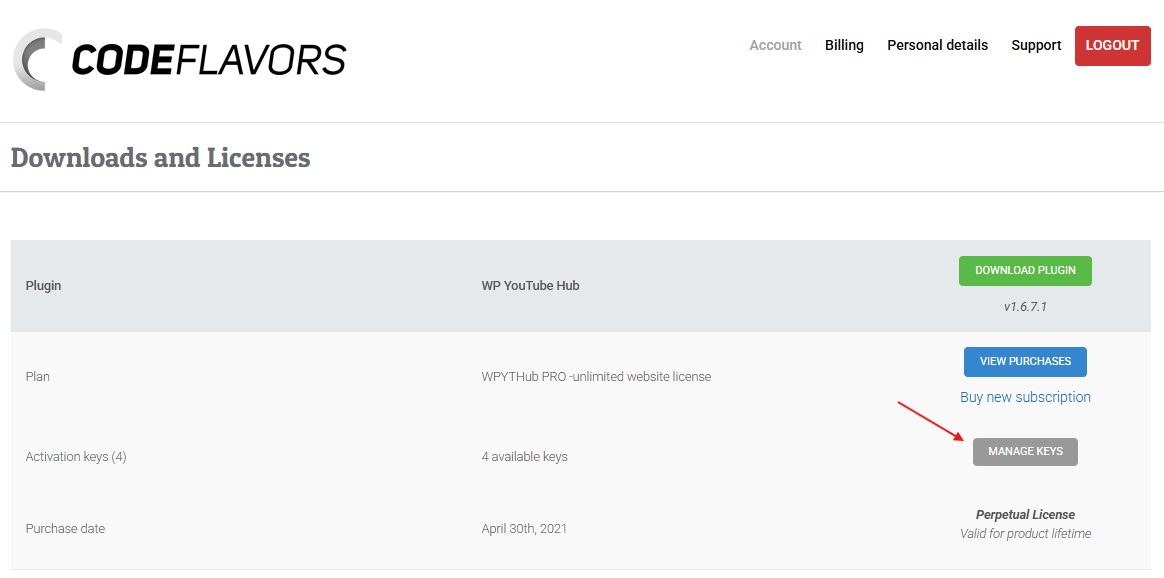Select the version text v1.6.7.1

click(x=1025, y=306)
